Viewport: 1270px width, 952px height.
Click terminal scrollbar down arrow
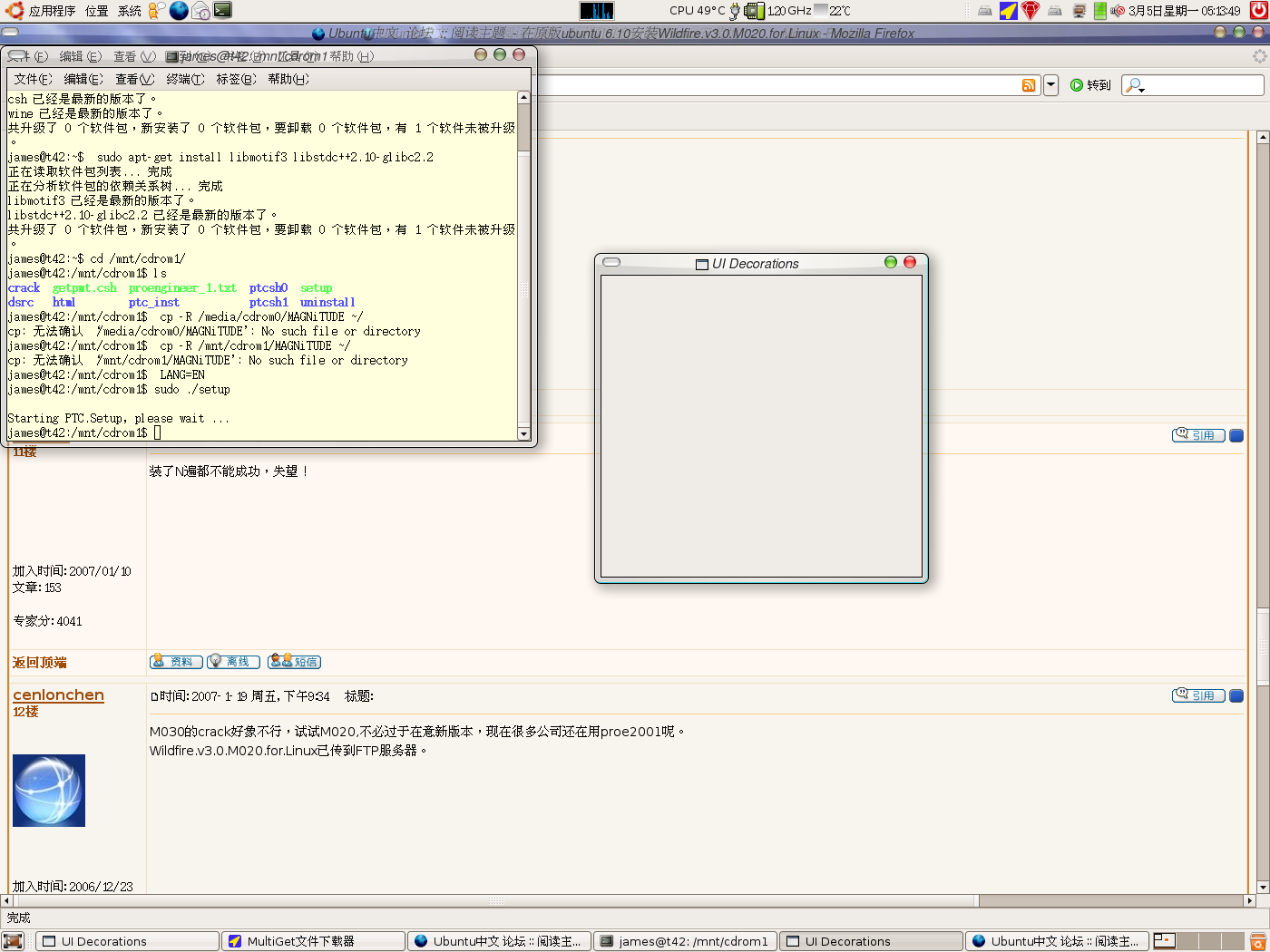523,434
